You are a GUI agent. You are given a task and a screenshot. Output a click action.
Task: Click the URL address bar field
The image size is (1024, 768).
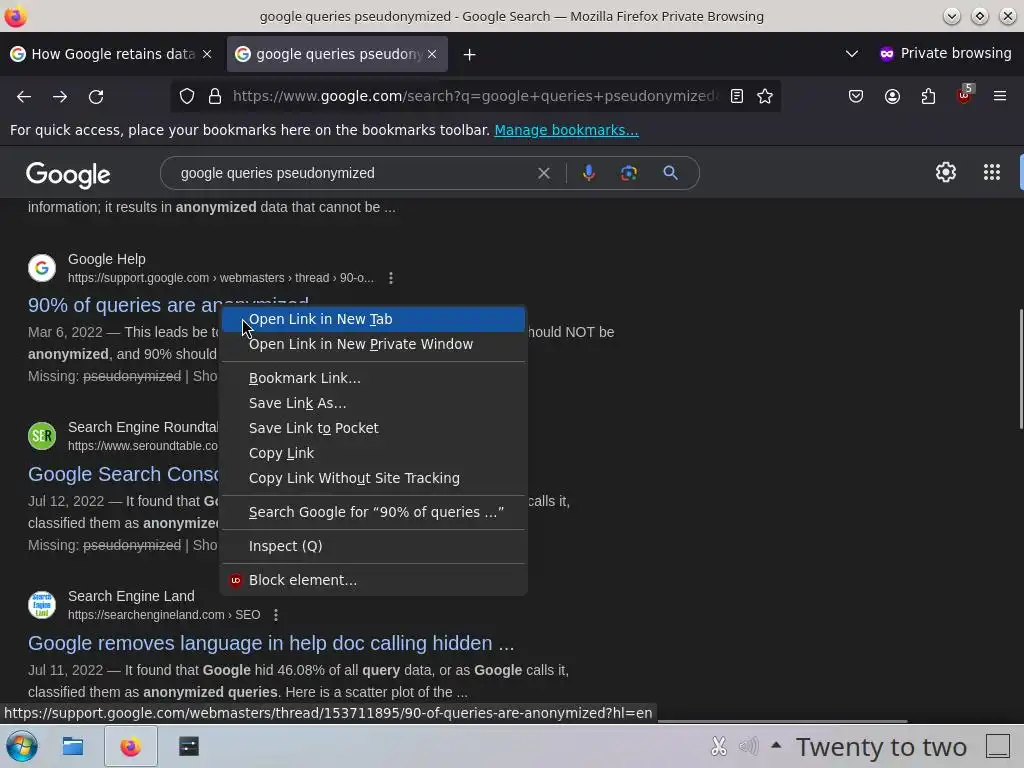[473, 97]
